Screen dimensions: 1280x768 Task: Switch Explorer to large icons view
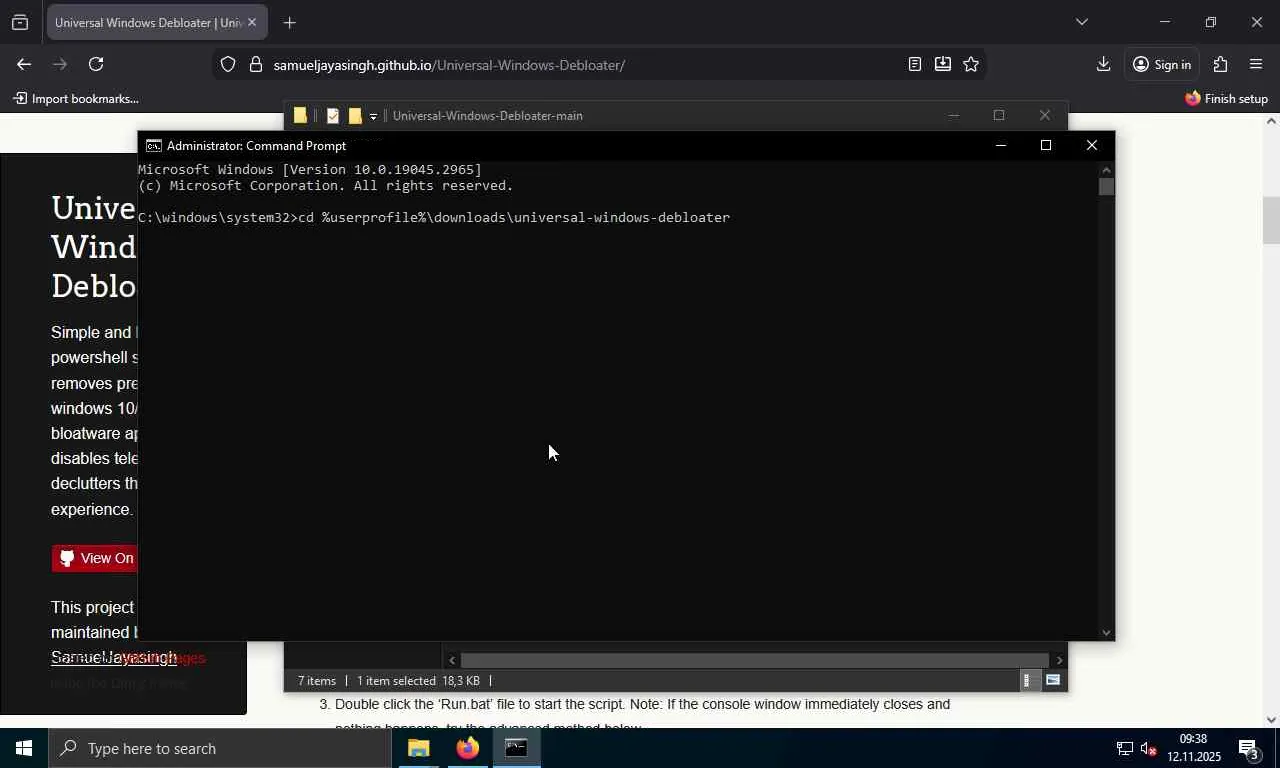[1052, 680]
